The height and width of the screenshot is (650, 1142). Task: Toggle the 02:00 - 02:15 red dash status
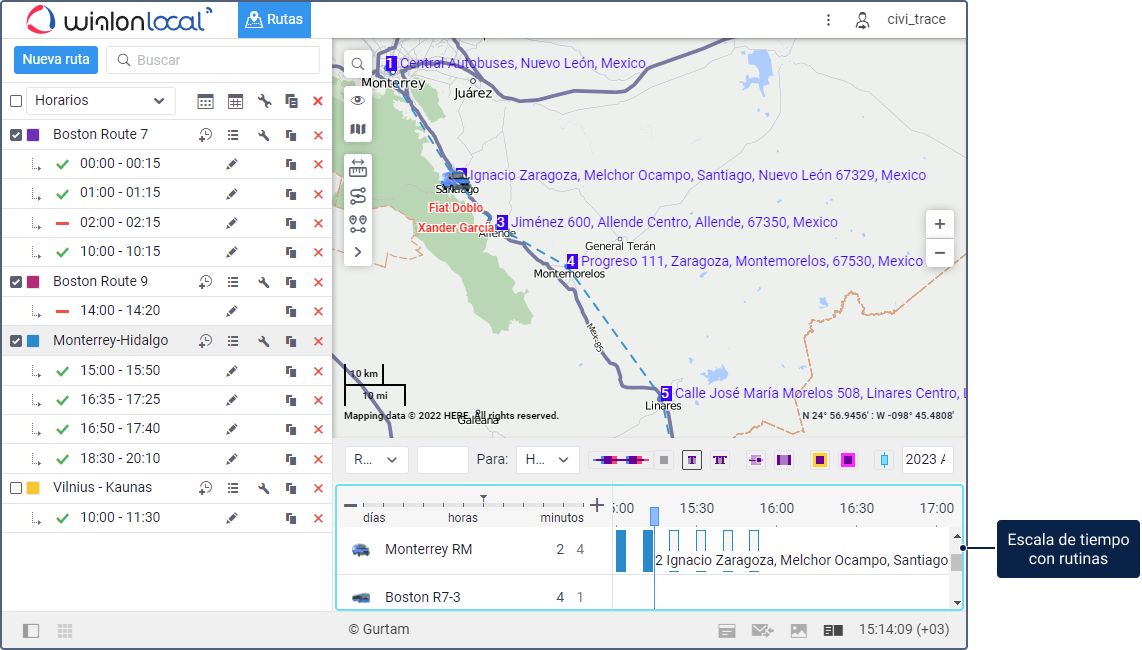63,223
